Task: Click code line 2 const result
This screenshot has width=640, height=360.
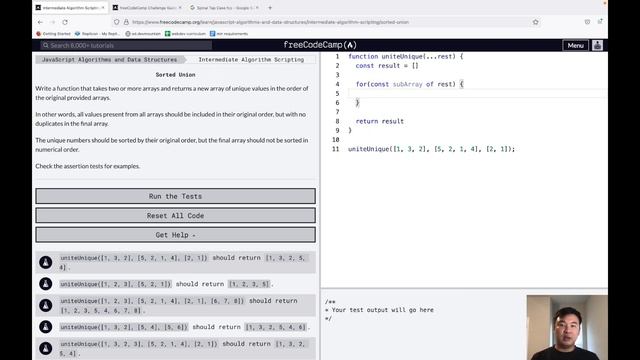Action: [387, 66]
